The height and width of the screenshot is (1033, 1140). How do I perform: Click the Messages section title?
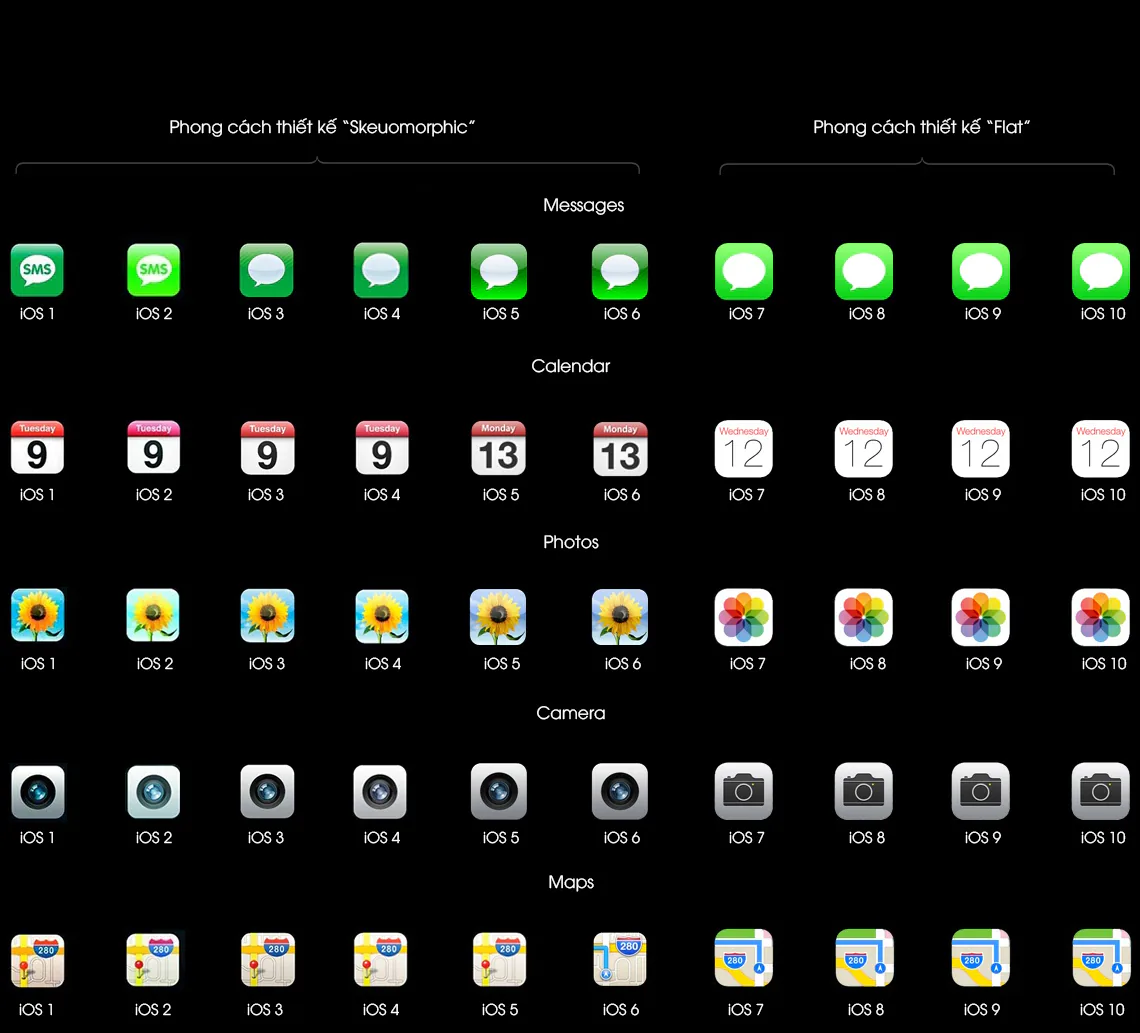(583, 205)
